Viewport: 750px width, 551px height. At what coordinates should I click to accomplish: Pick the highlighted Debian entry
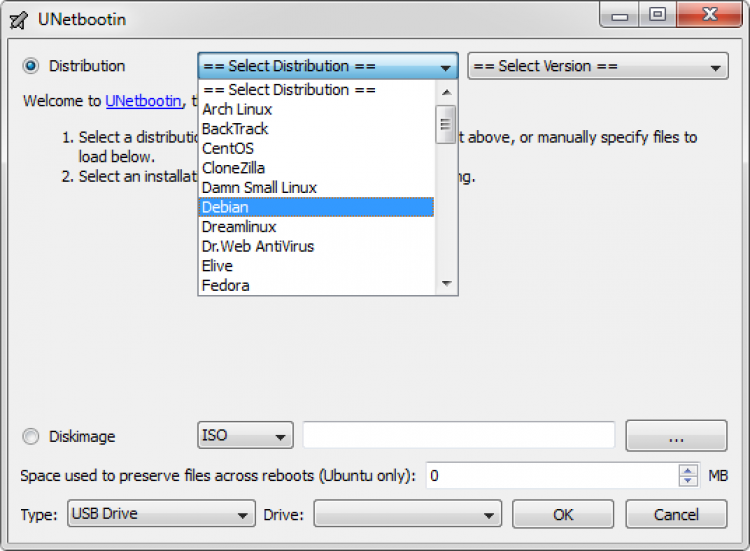[x=316, y=208]
